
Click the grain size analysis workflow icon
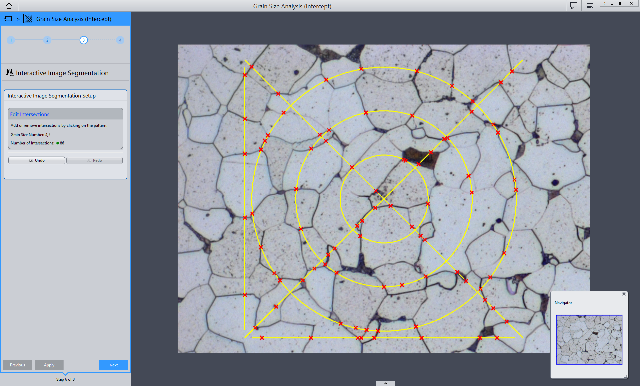point(28,19)
